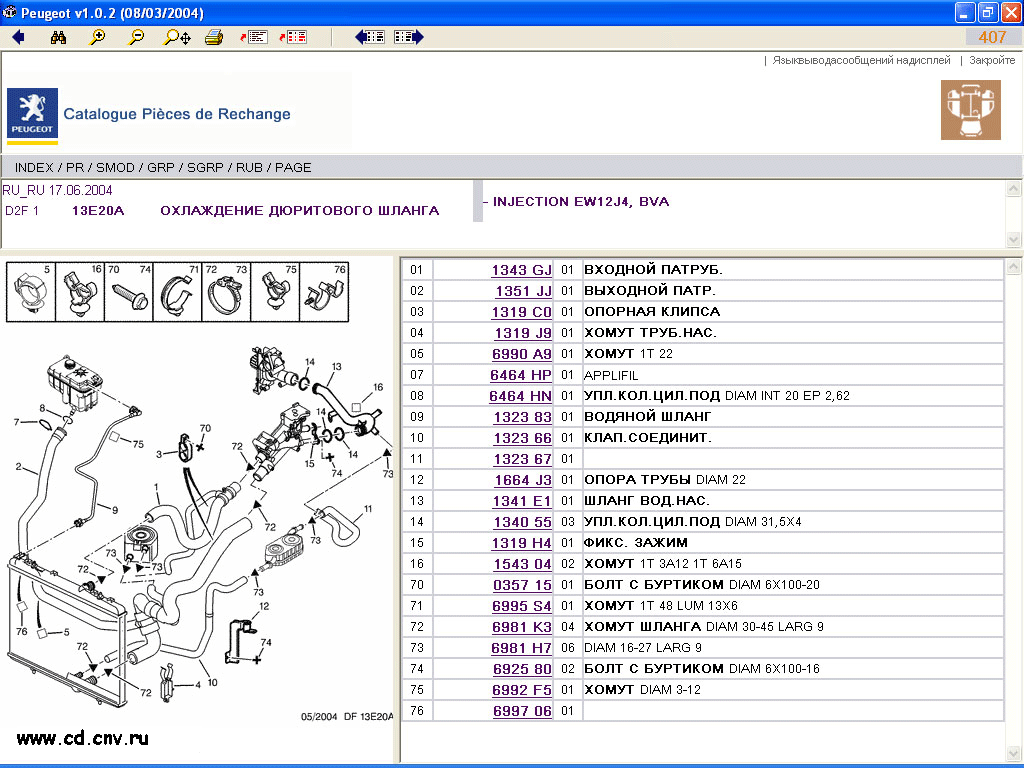Click header pane scroll down arrow

(x=1014, y=240)
